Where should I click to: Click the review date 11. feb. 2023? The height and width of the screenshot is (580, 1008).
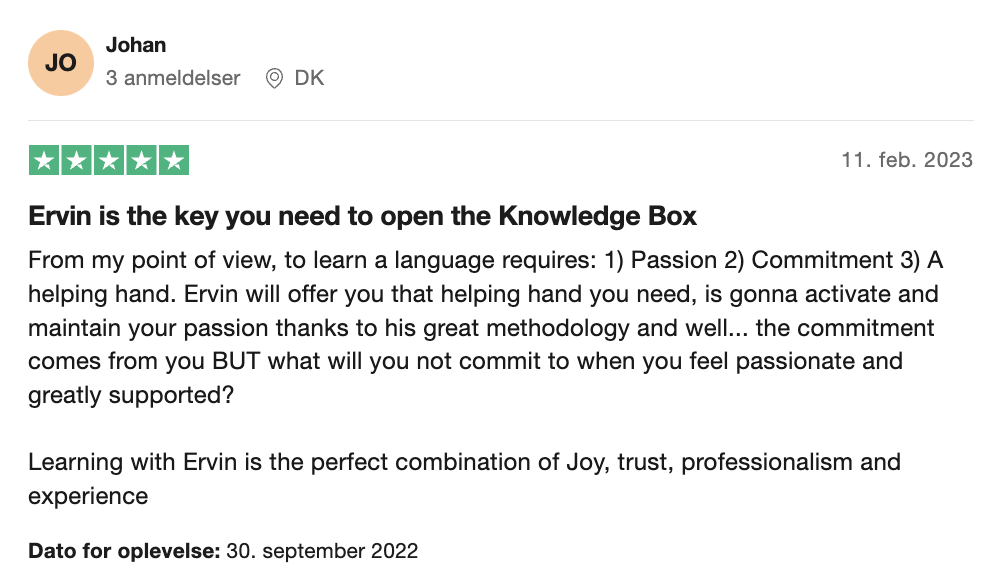click(907, 159)
